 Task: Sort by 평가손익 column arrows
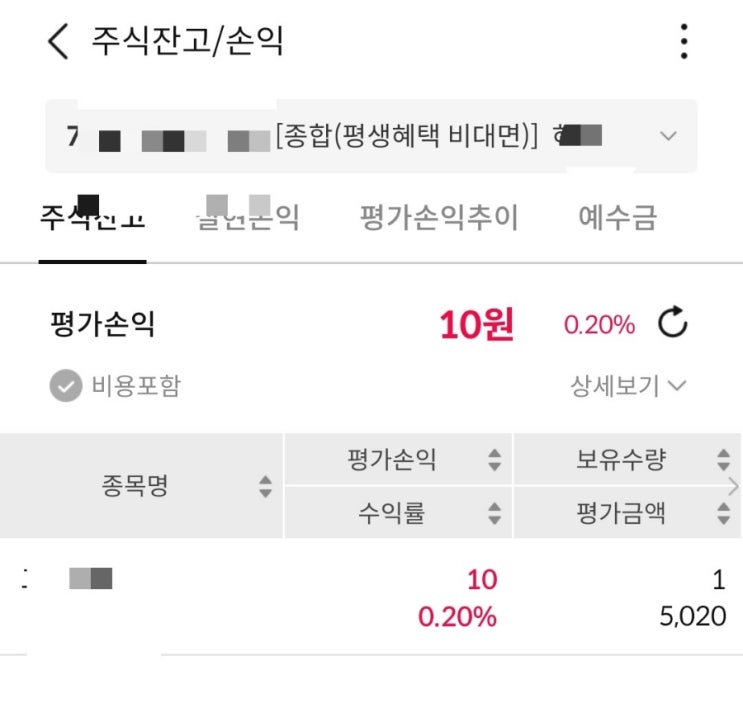[x=494, y=460]
